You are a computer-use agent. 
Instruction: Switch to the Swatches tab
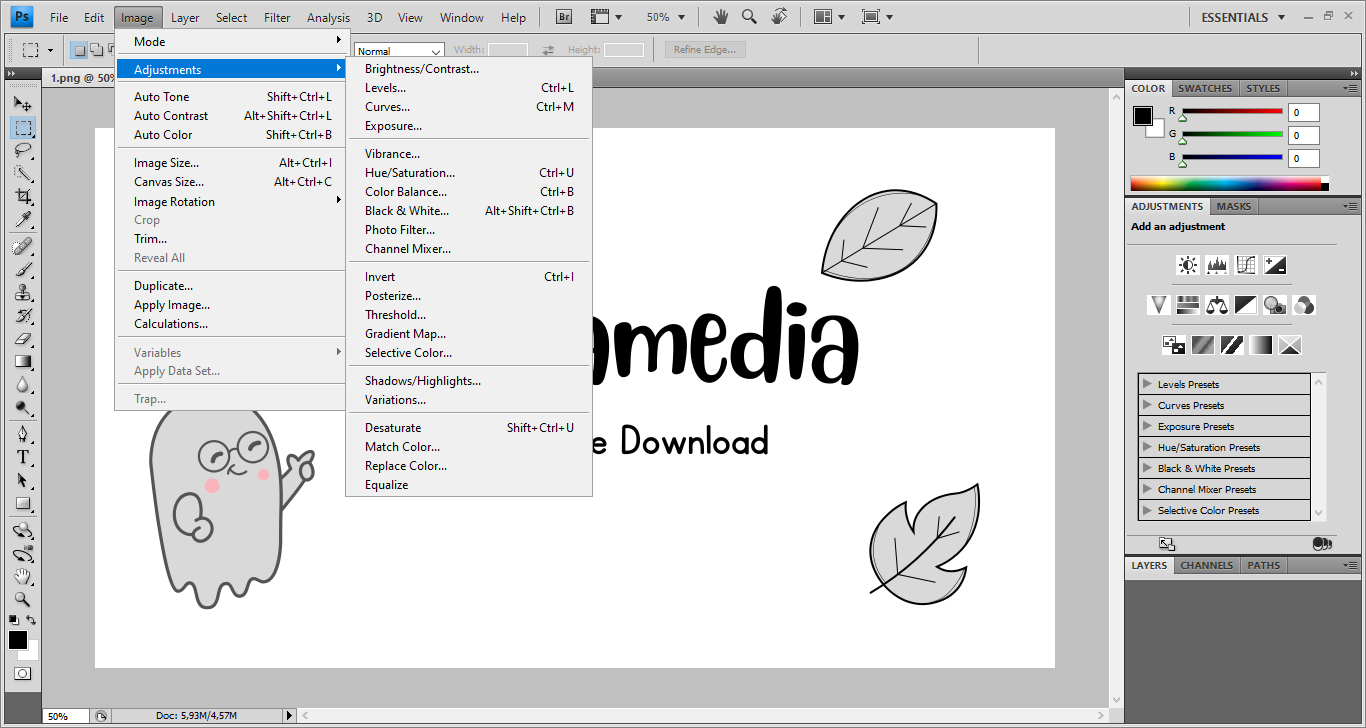pos(1205,88)
